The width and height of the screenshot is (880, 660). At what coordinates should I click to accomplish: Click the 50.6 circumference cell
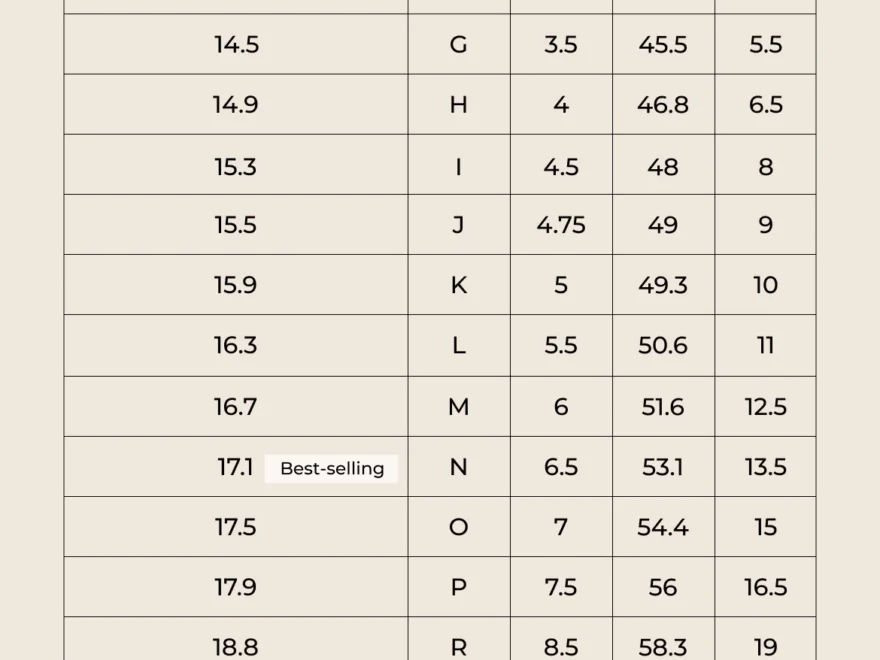(x=663, y=346)
